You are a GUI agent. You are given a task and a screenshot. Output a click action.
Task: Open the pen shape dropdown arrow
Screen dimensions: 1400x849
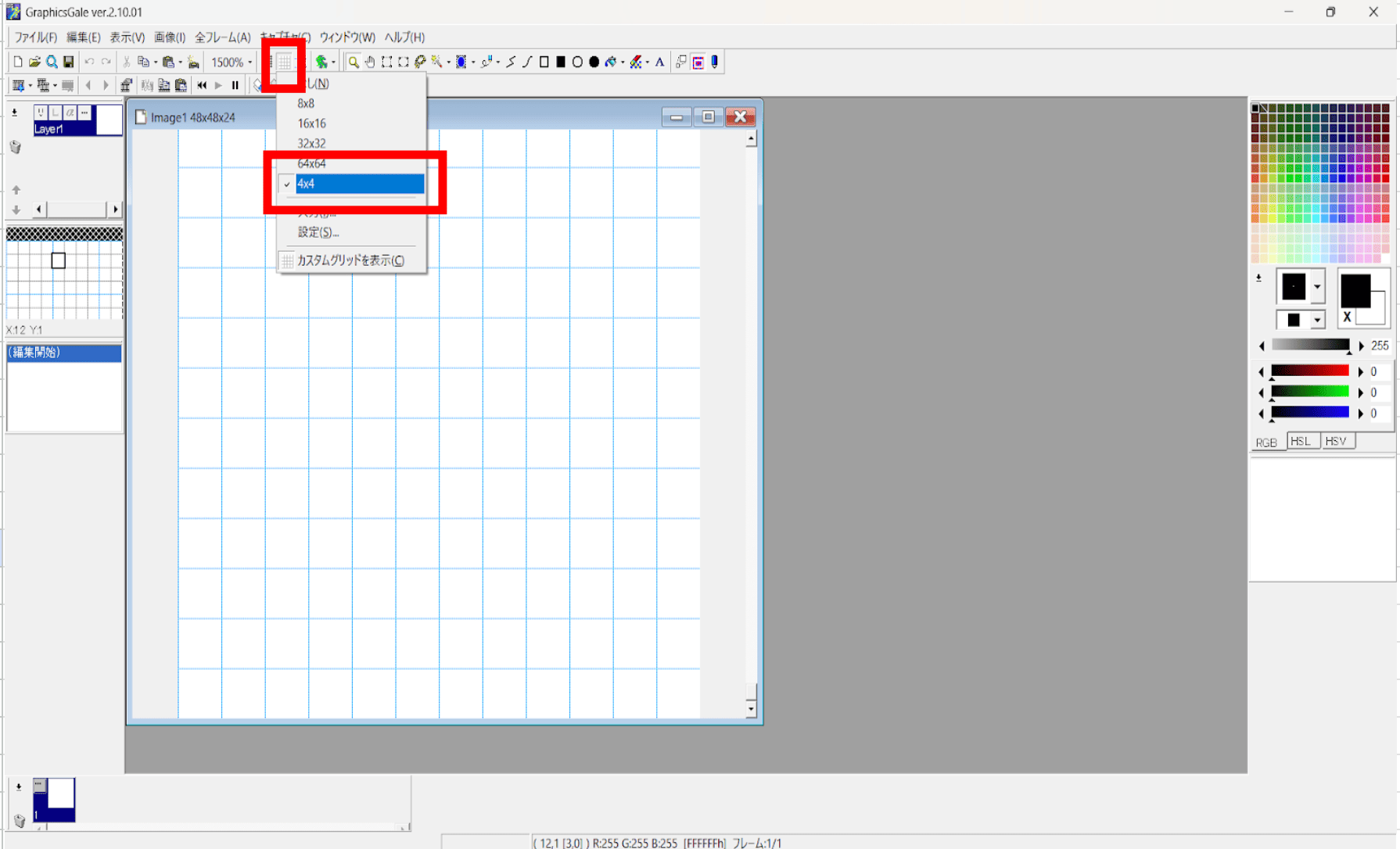tap(1317, 287)
